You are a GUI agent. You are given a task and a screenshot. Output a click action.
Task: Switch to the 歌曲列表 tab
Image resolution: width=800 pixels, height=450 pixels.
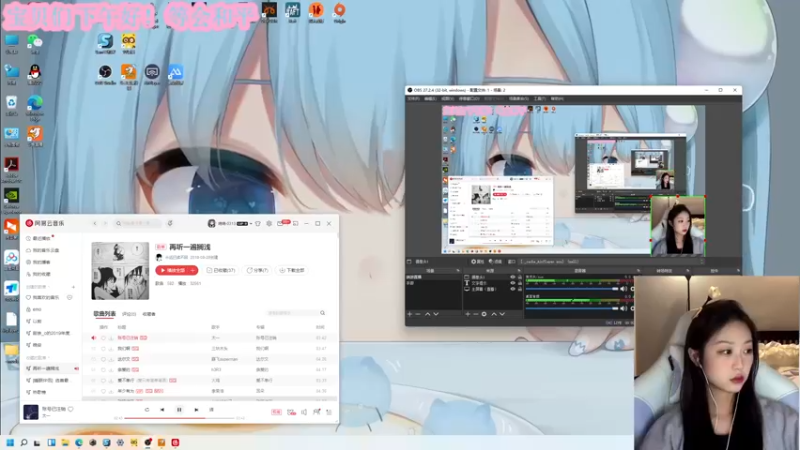click(x=104, y=314)
